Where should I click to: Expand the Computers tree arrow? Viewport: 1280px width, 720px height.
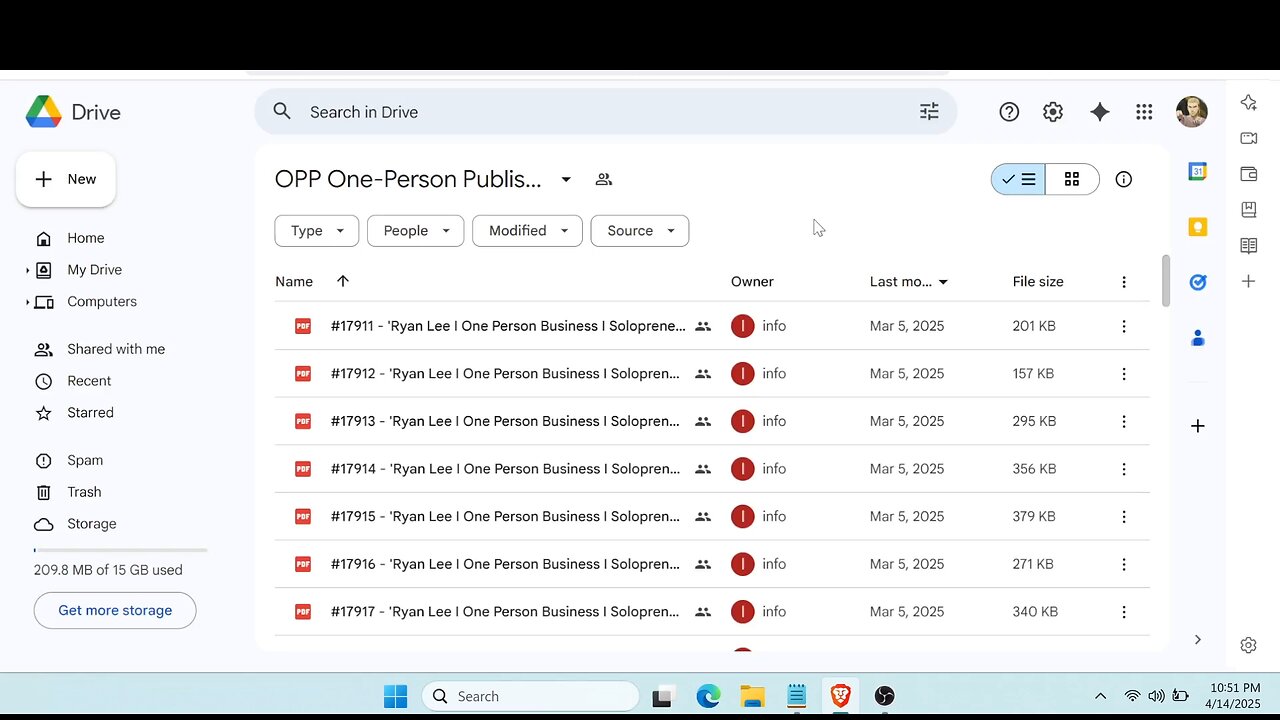coord(28,302)
